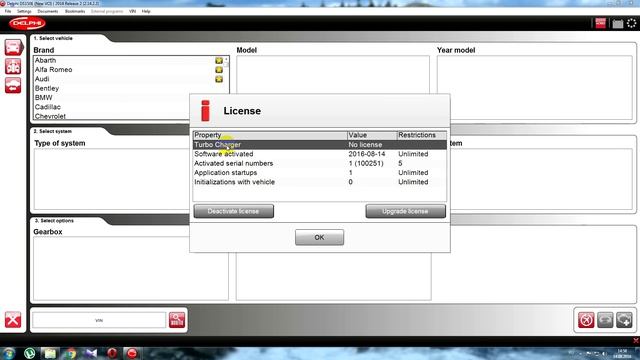Open the File menu
The height and width of the screenshot is (360, 640).
tap(8, 11)
